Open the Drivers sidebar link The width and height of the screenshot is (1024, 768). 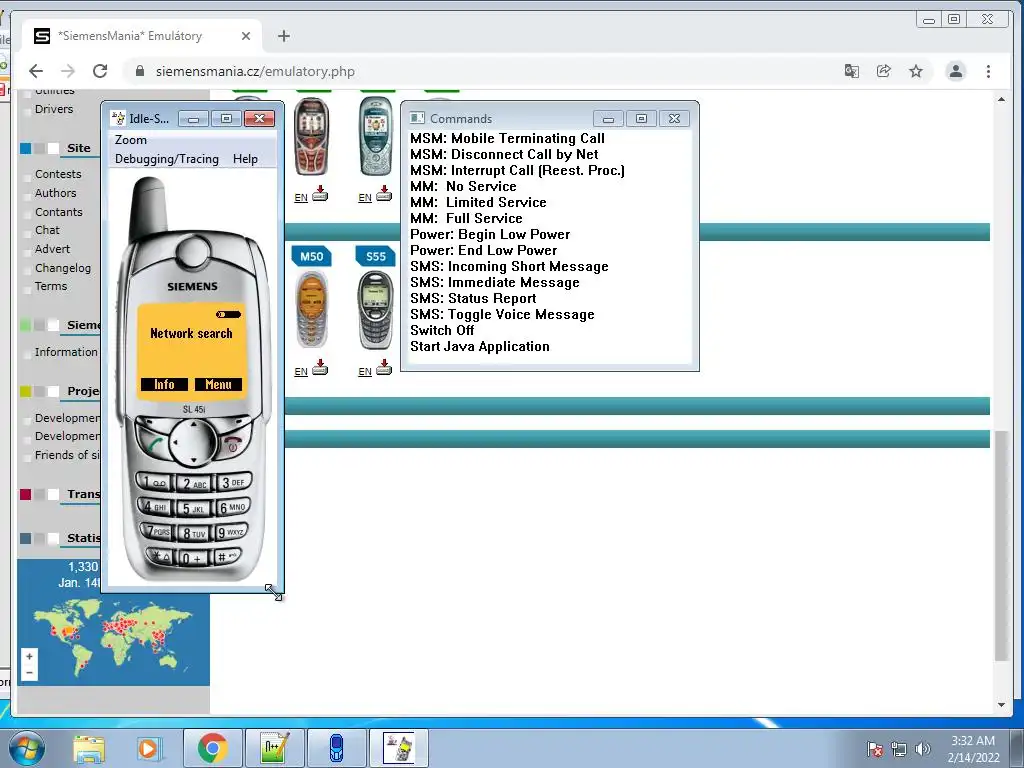point(54,109)
